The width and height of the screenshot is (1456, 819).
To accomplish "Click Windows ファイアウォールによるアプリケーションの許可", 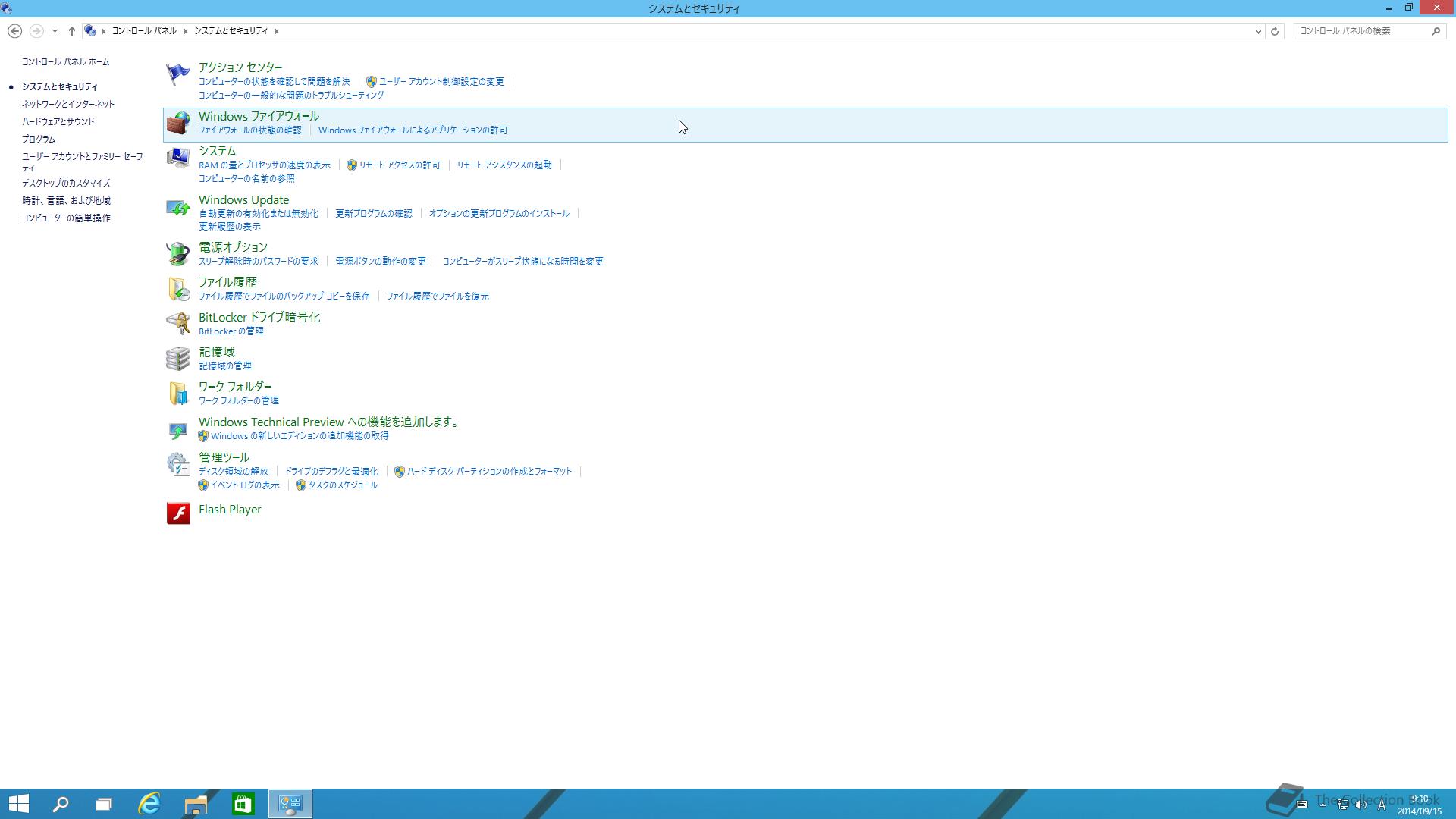I will (413, 130).
